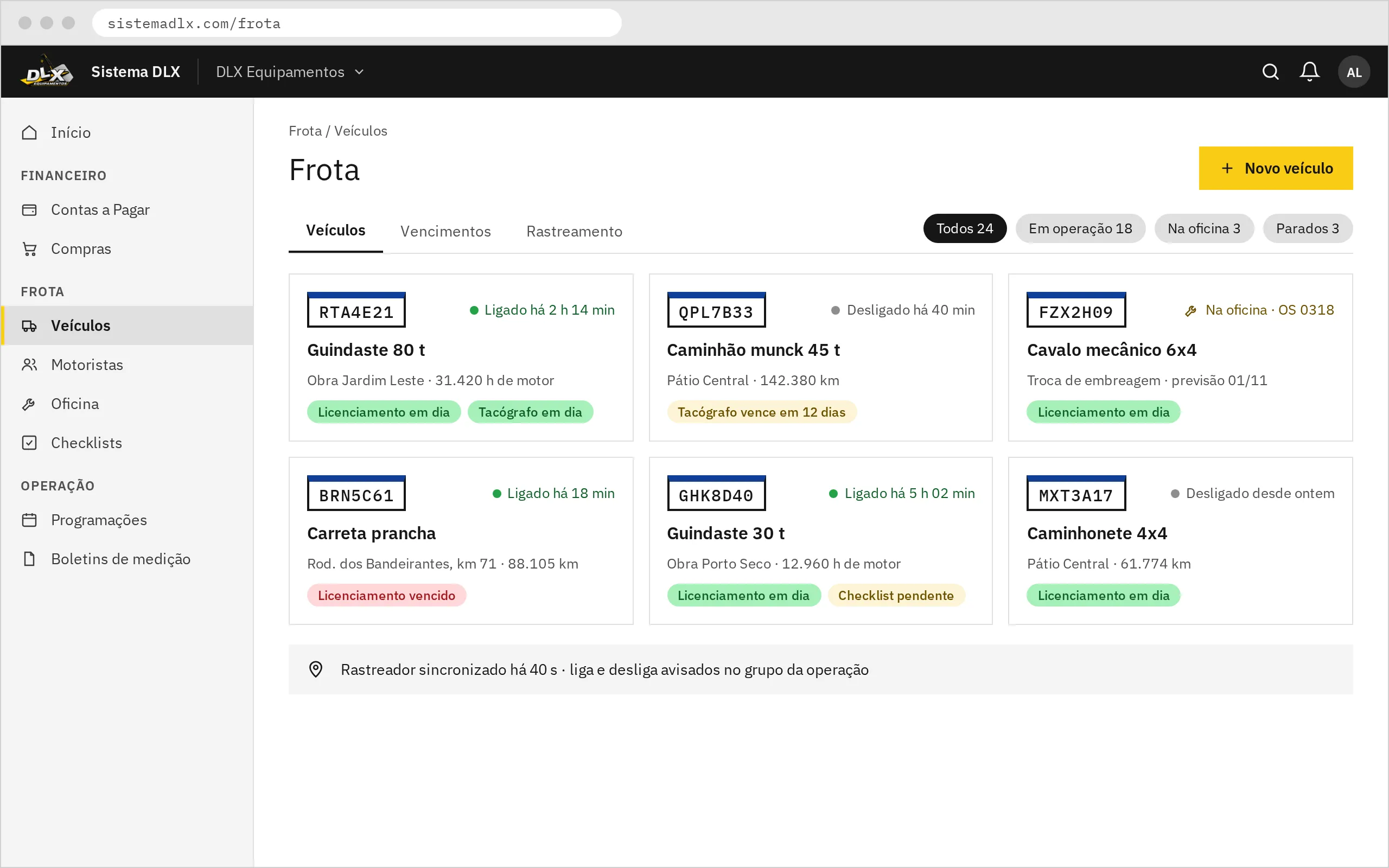1389x868 pixels.
Task: Click Checklist pendente badge
Action: pyautogui.click(x=895, y=595)
